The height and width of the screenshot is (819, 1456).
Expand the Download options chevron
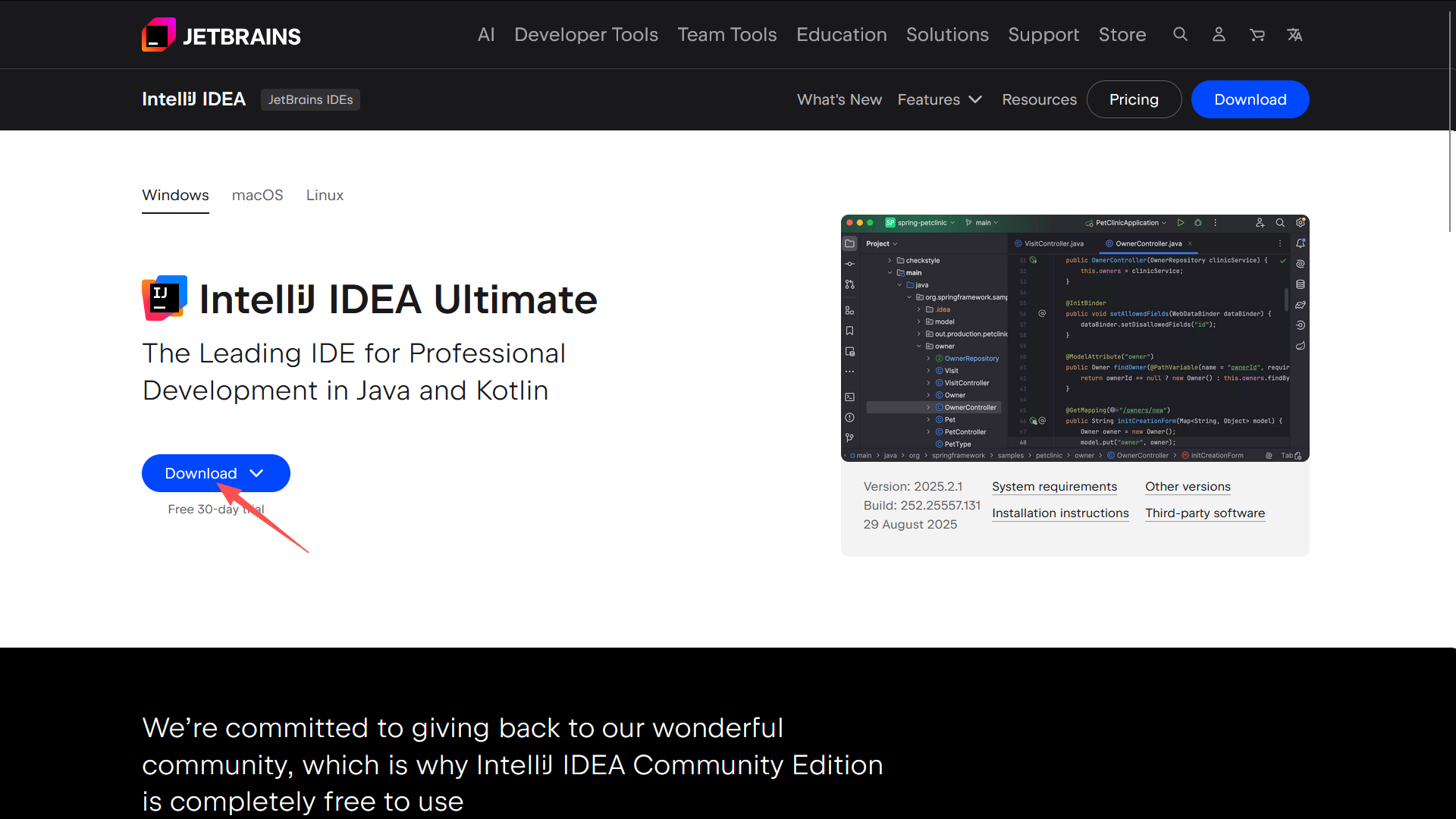257,473
